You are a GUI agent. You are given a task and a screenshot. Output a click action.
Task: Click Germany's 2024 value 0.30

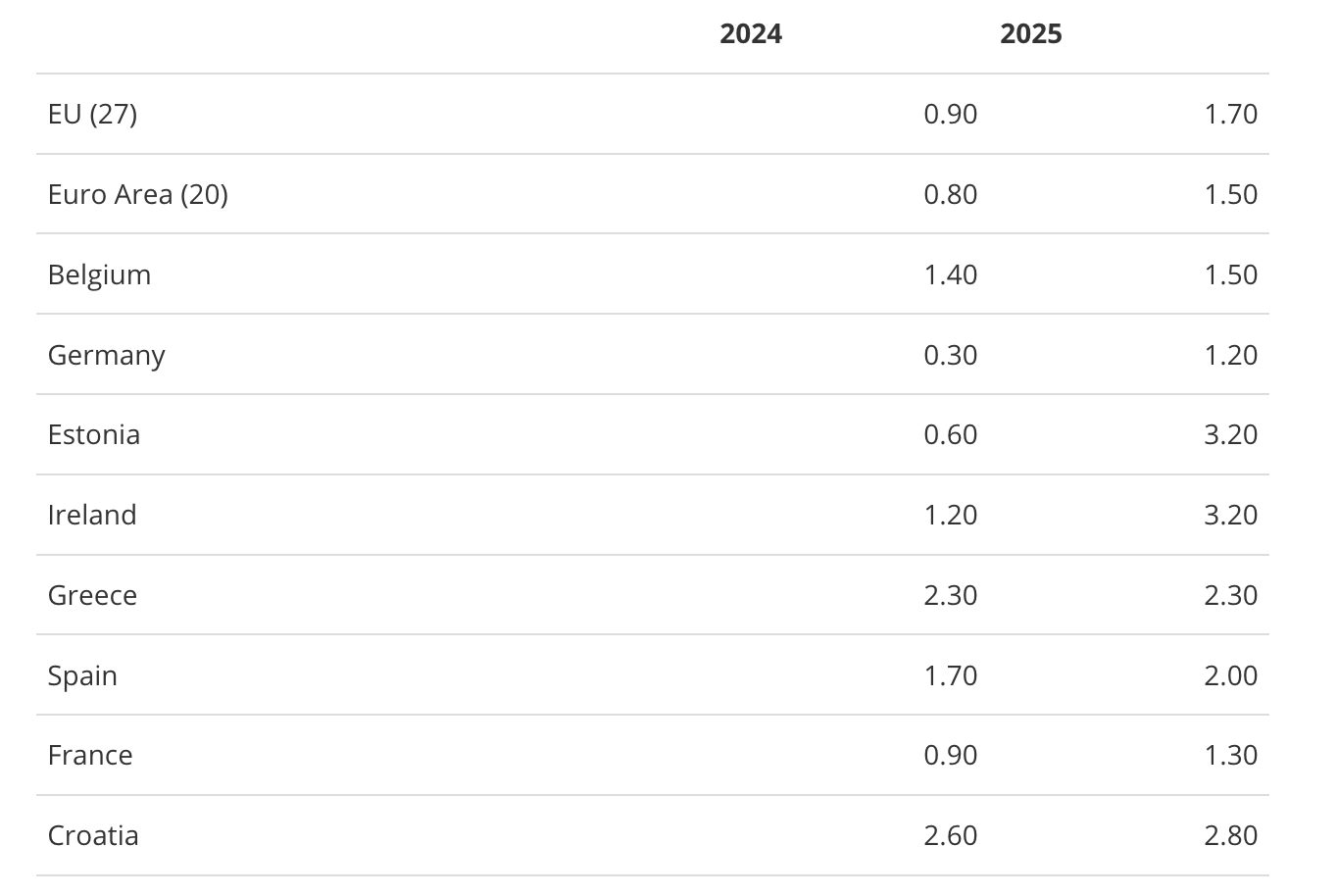click(951, 355)
